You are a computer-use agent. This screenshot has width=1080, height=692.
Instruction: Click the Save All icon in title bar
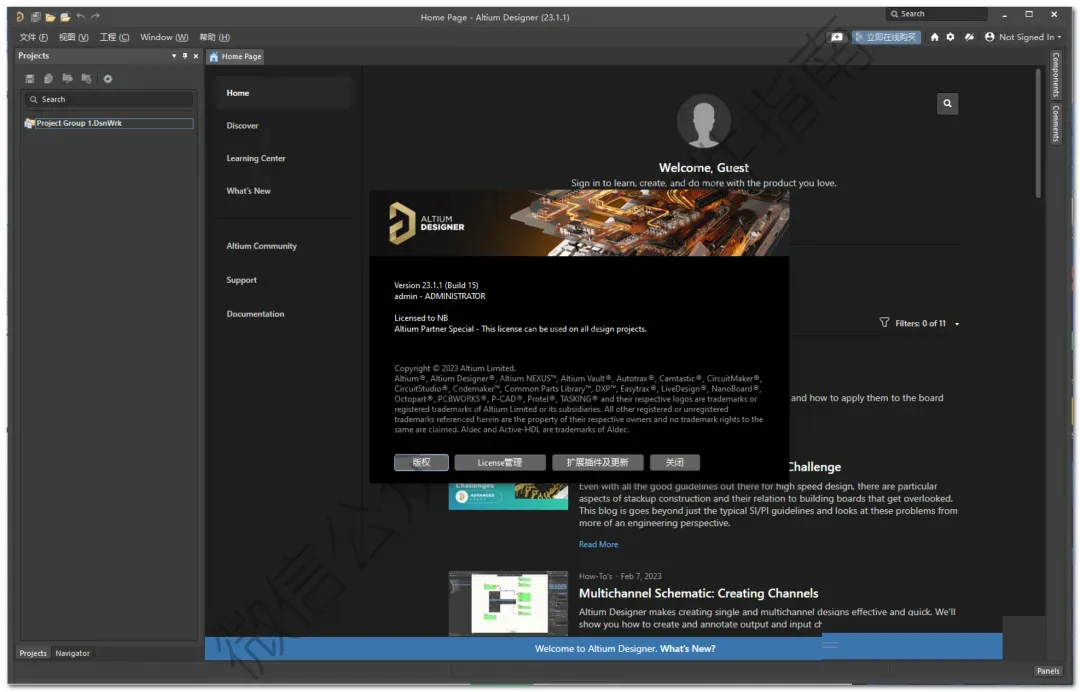[x=36, y=17]
